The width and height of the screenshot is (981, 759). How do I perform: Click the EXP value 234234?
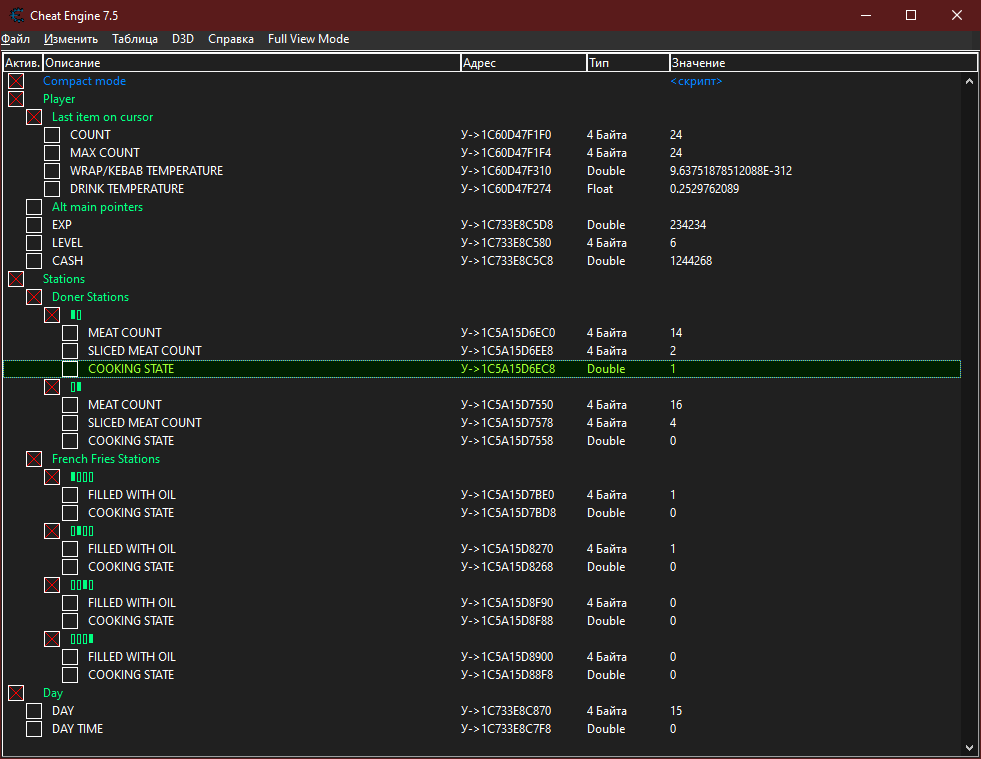click(x=688, y=225)
